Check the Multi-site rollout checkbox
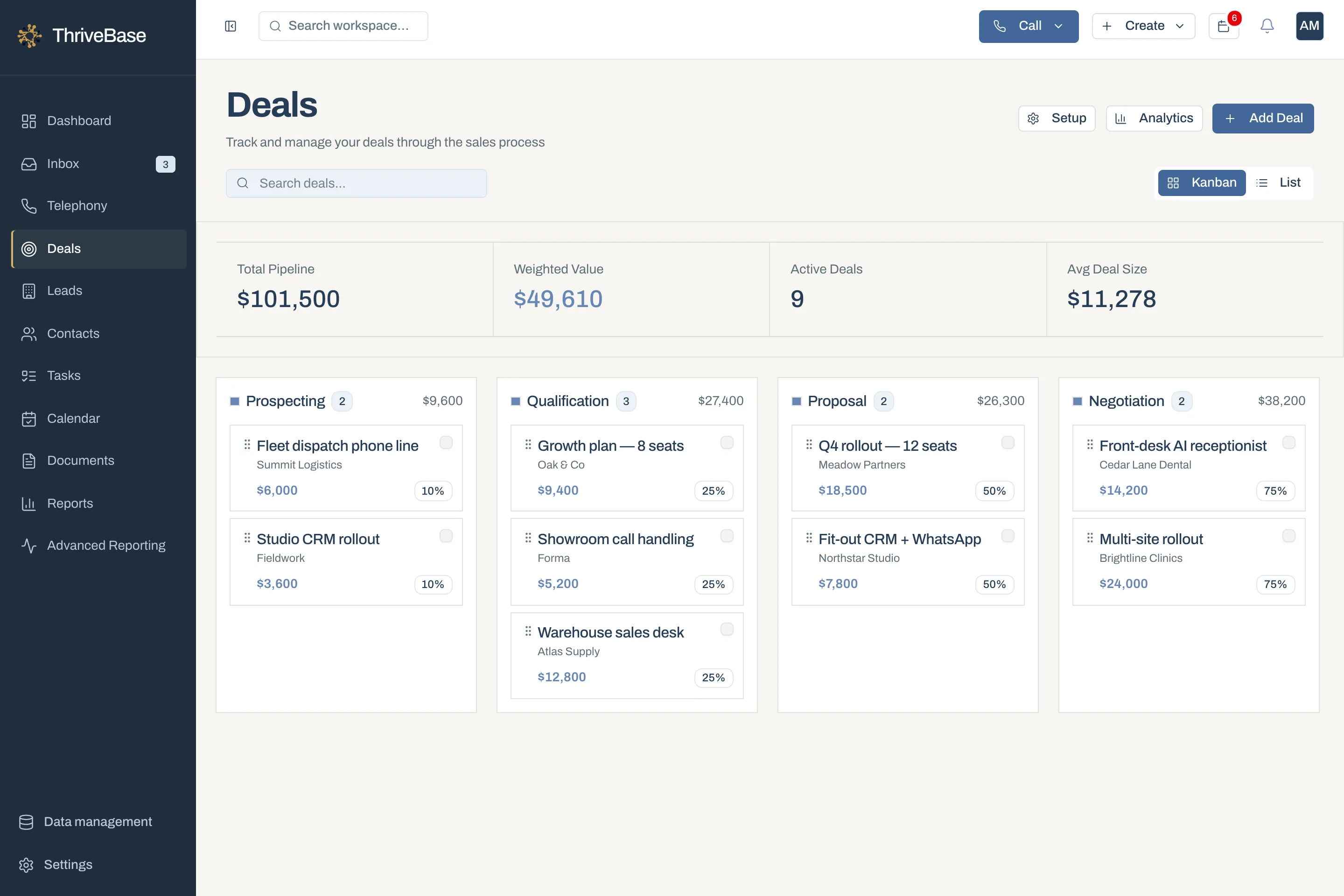Viewport: 1344px width, 896px height. point(1288,535)
